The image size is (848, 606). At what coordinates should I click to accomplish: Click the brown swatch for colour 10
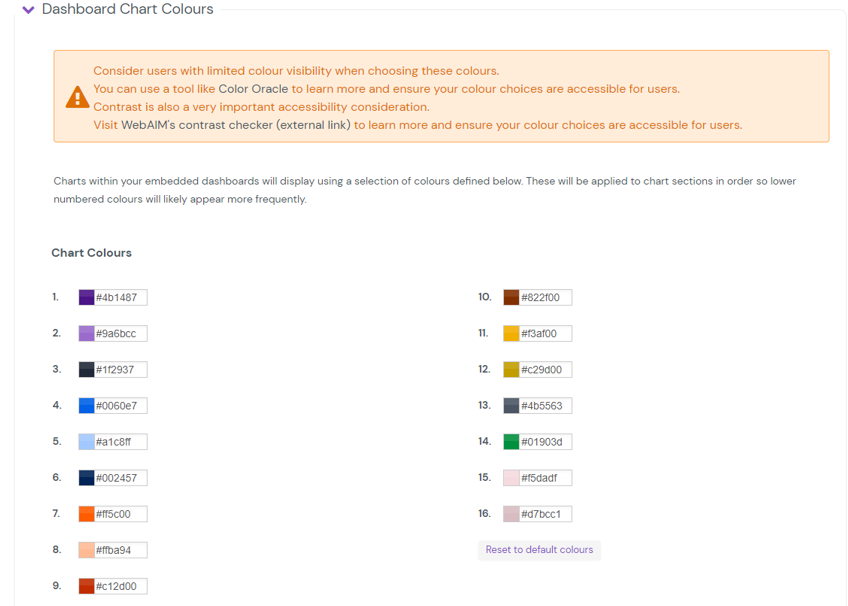pyautogui.click(x=511, y=298)
